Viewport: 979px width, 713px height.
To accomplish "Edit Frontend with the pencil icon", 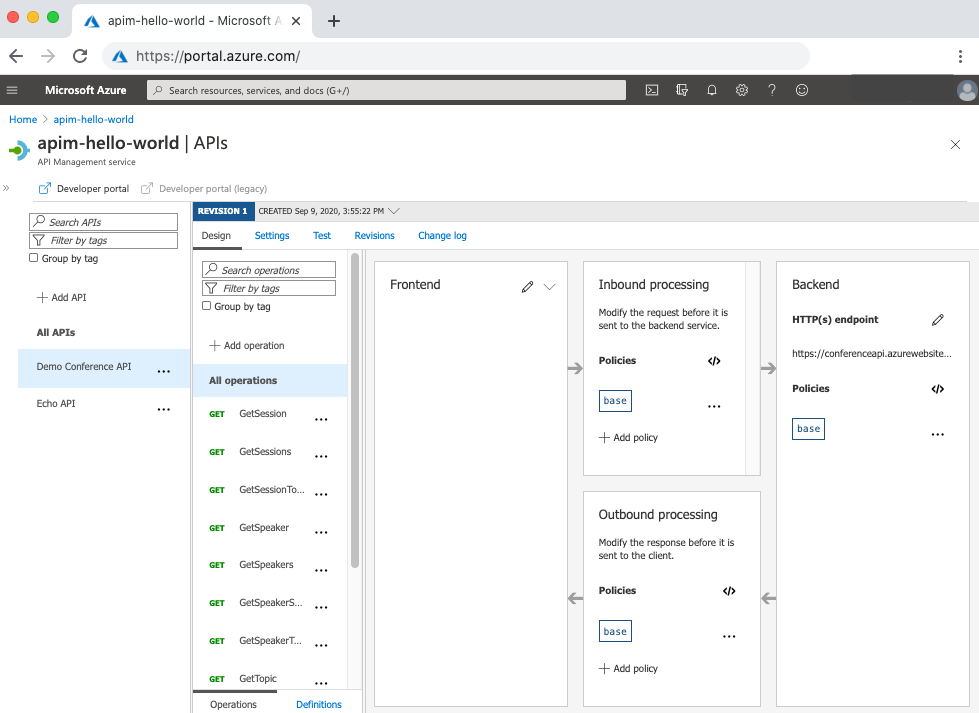I will 528,287.
